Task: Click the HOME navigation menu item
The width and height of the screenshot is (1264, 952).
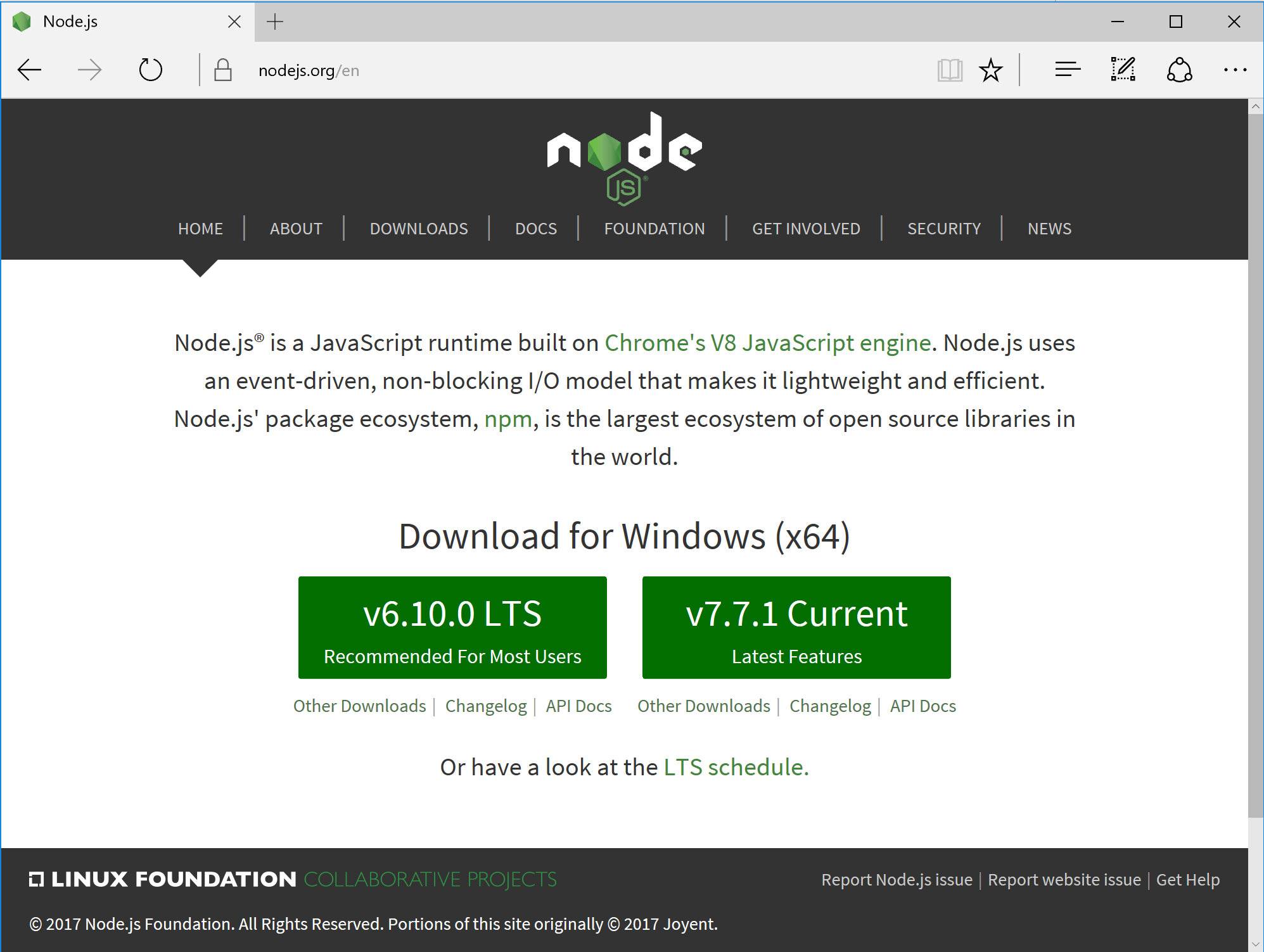Action: pyautogui.click(x=199, y=228)
